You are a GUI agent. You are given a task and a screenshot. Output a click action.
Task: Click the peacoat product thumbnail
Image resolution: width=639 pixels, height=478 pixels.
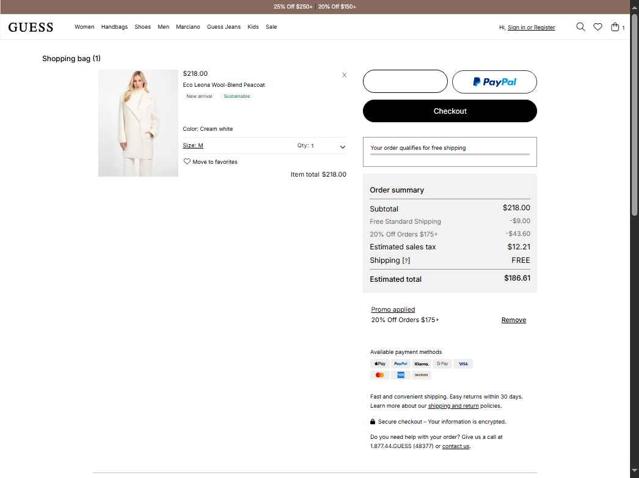click(138, 123)
